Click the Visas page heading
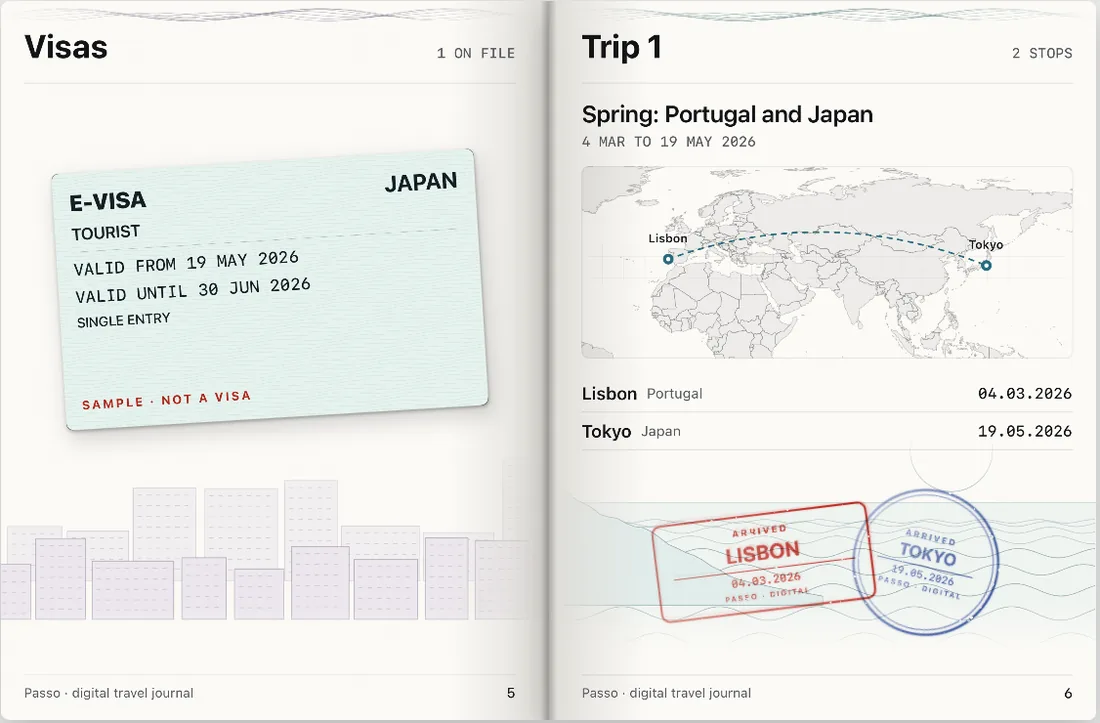1100x723 pixels. coord(66,48)
